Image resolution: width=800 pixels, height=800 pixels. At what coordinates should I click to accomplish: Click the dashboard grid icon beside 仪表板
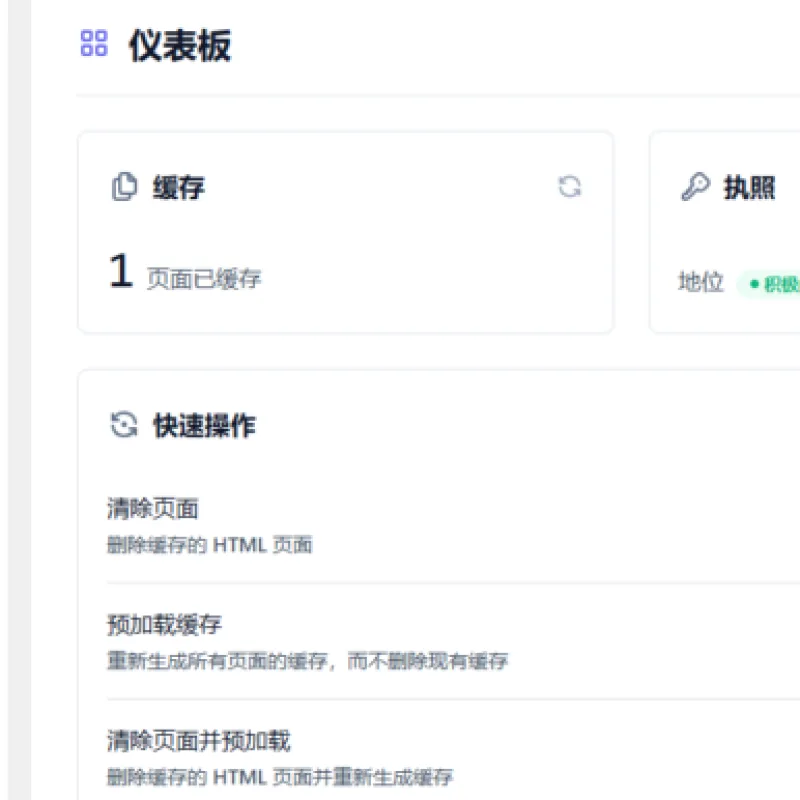tap(94, 43)
